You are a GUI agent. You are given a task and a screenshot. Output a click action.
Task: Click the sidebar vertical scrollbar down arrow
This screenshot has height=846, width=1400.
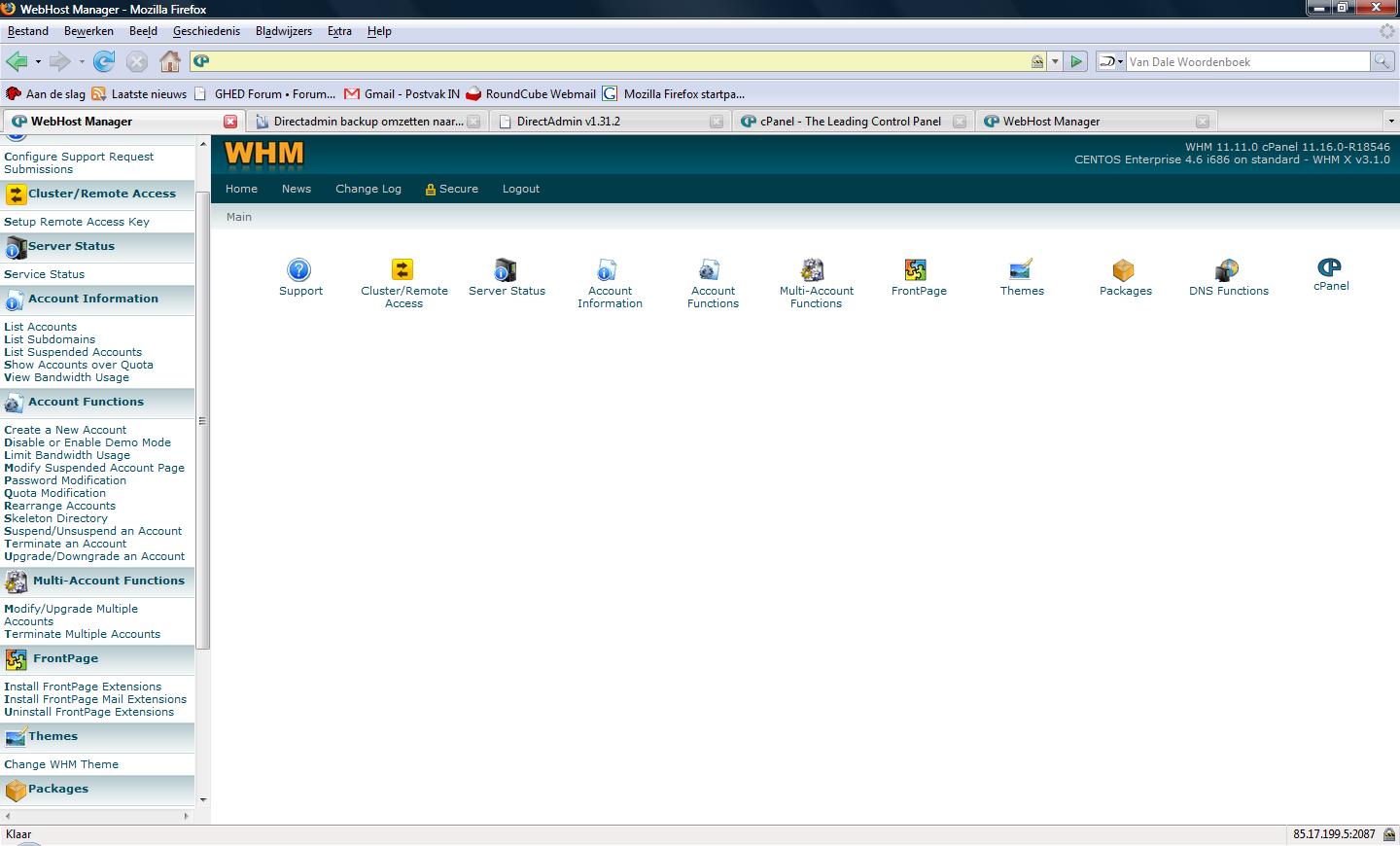[203, 799]
